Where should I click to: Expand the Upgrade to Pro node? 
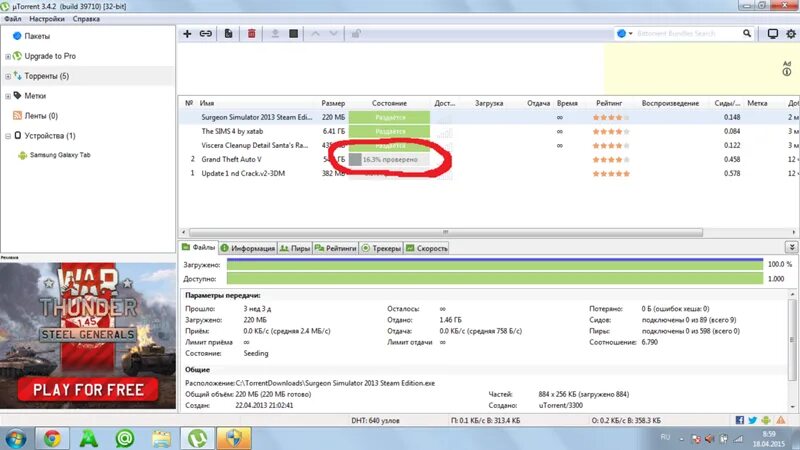8,56
